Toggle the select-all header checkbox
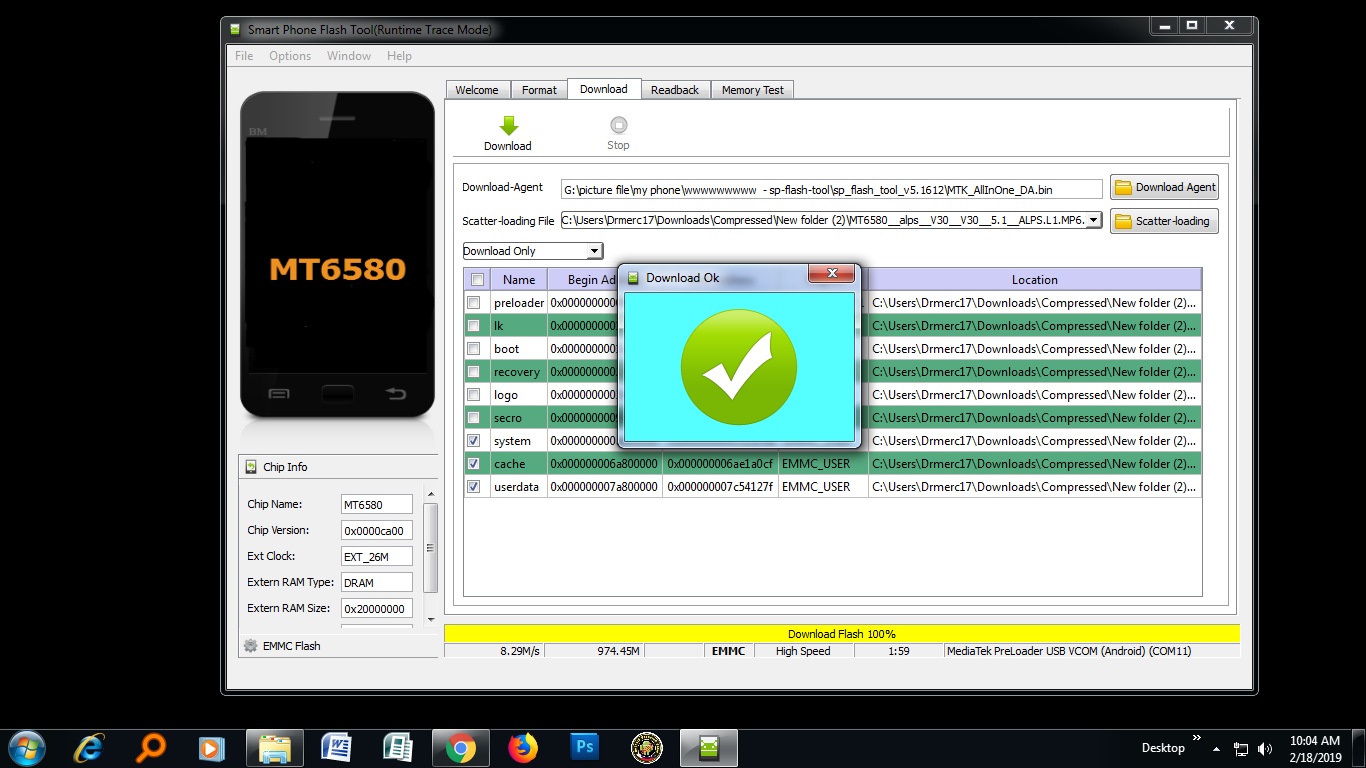Viewport: 1366px width, 768px height. coord(477,279)
